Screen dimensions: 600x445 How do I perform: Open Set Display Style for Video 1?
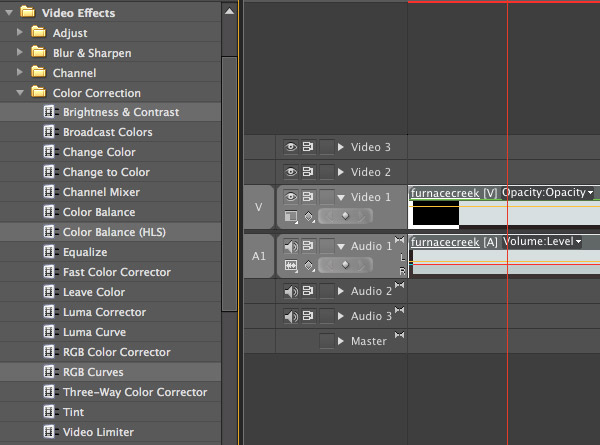pos(291,217)
